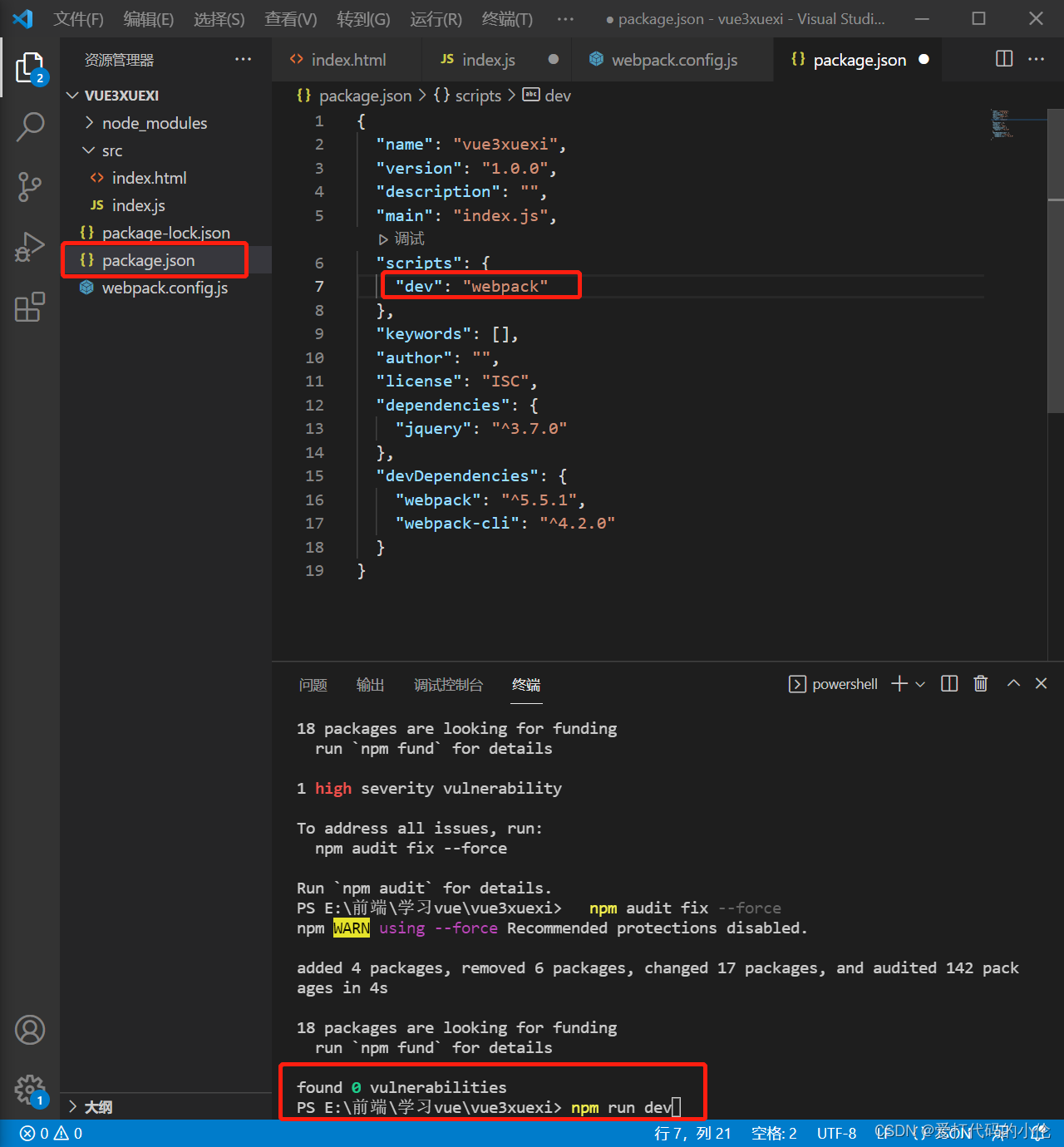Viewport: 1064px width, 1147px height.
Task: Close unsaved index.js tab via dot
Action: pyautogui.click(x=554, y=59)
